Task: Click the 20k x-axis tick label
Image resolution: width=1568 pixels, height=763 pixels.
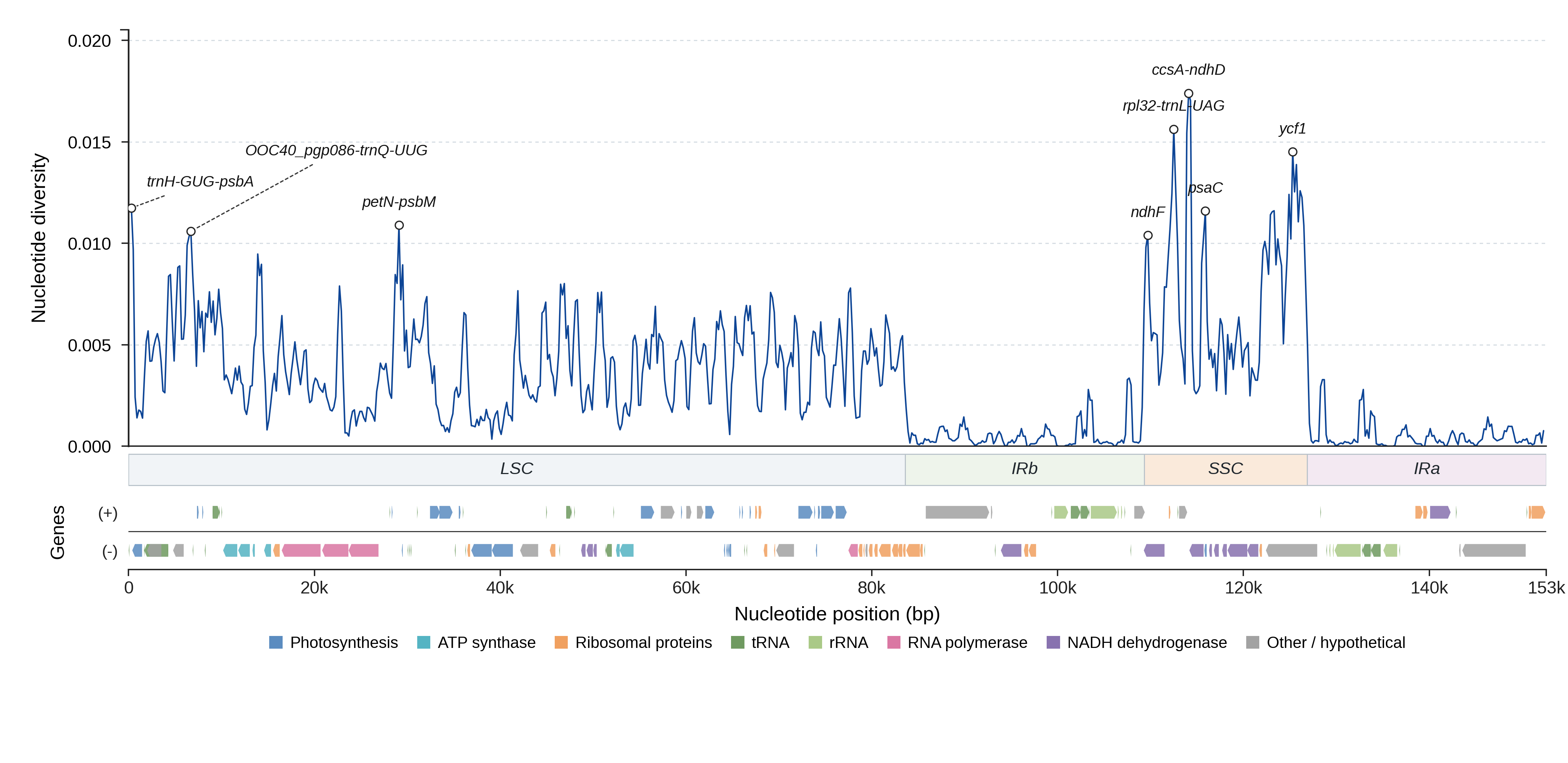Action: coord(314,588)
